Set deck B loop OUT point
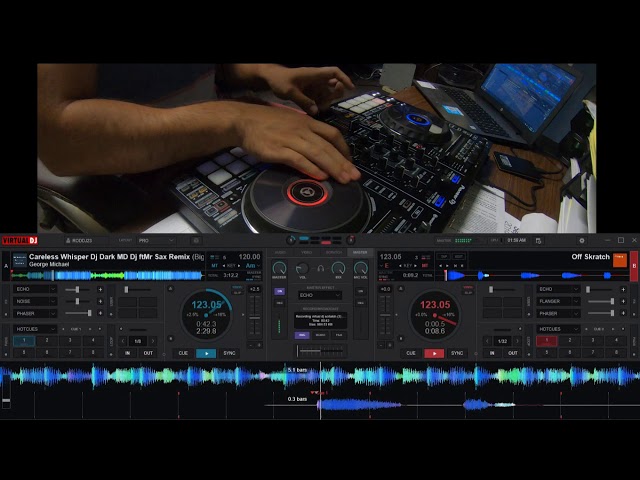Screen dimensions: 640x480 click(x=513, y=353)
